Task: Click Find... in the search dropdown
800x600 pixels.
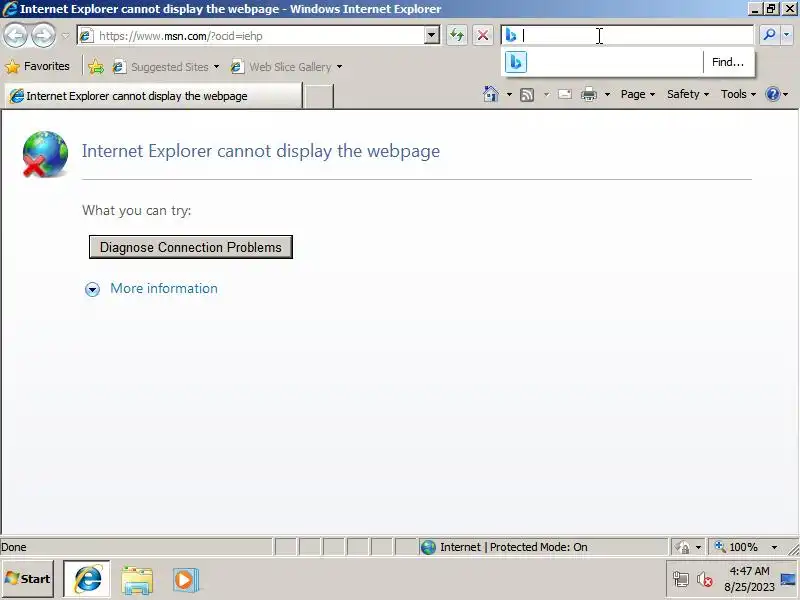Action: click(x=728, y=62)
